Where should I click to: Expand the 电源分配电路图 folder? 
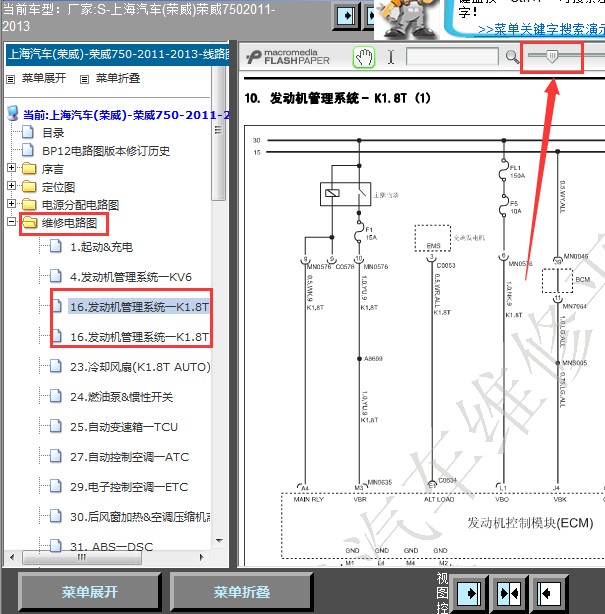coord(11,204)
